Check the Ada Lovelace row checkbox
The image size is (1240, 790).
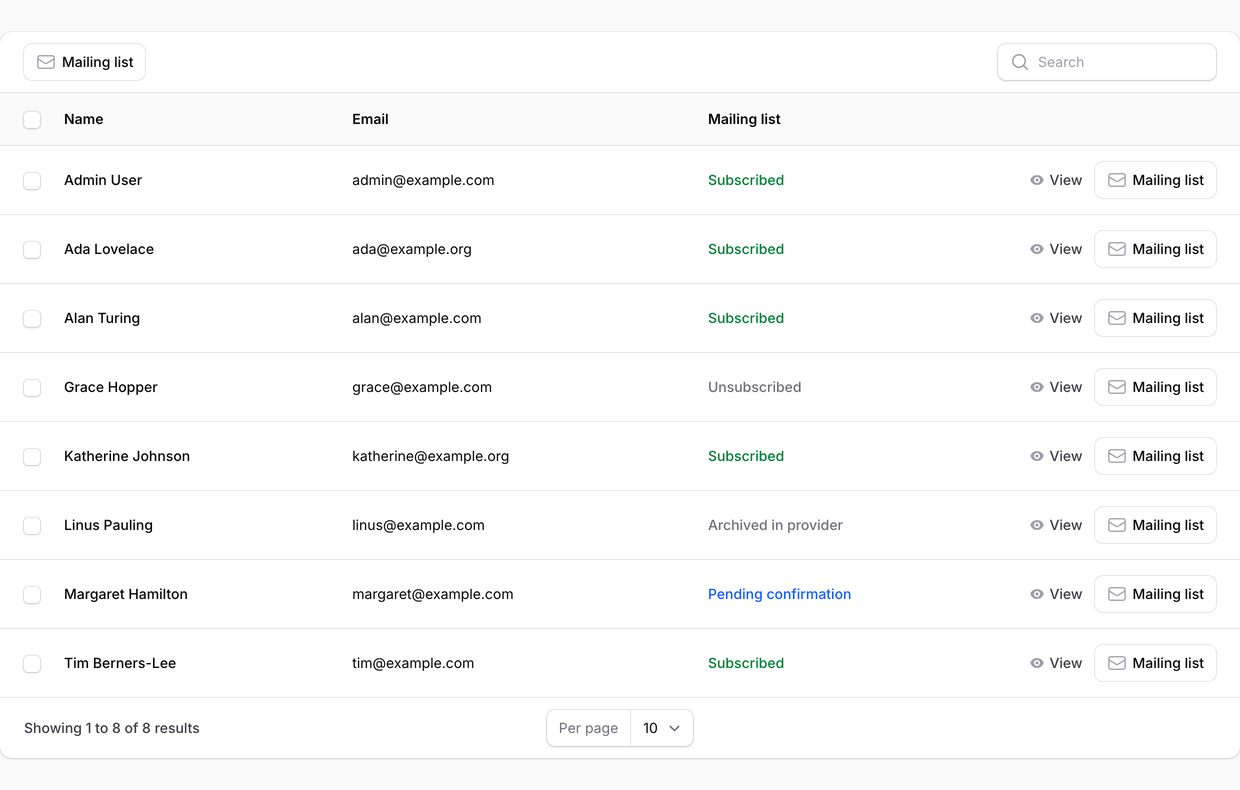pos(32,250)
